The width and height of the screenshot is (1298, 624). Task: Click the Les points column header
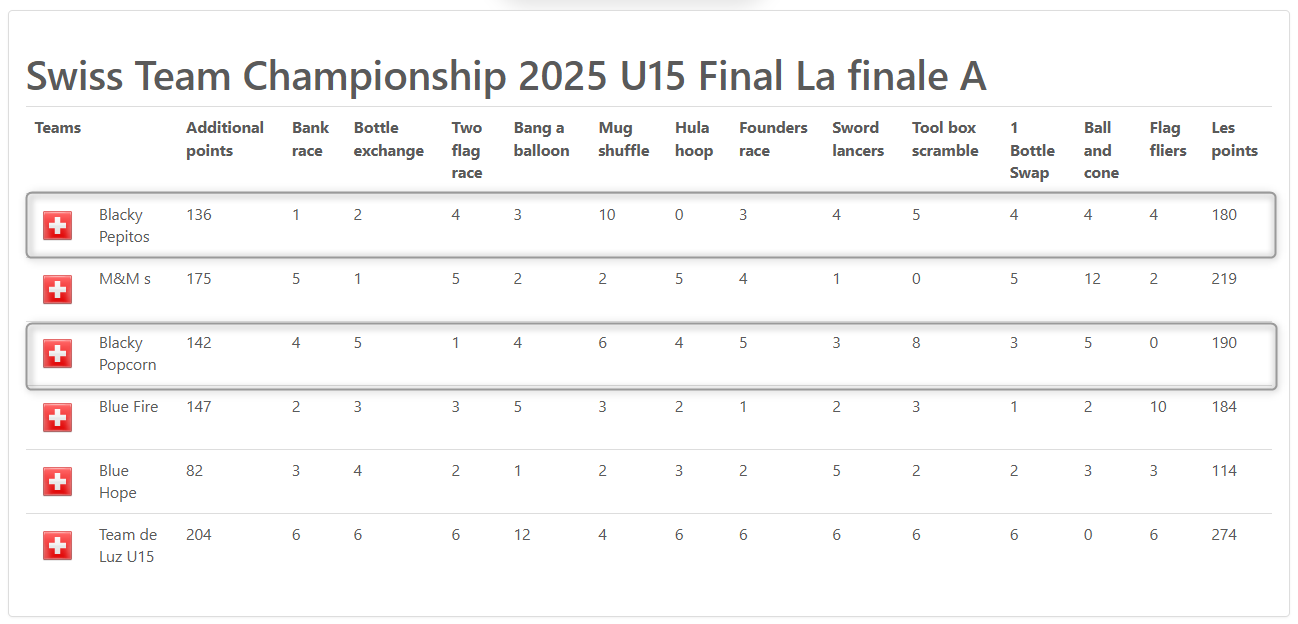coord(1234,139)
